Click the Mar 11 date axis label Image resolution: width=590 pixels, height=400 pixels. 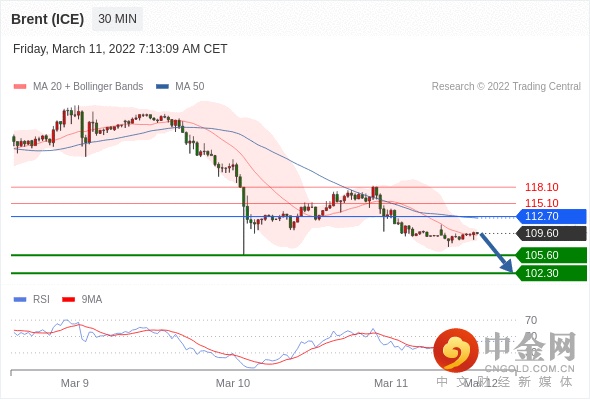coord(391,383)
